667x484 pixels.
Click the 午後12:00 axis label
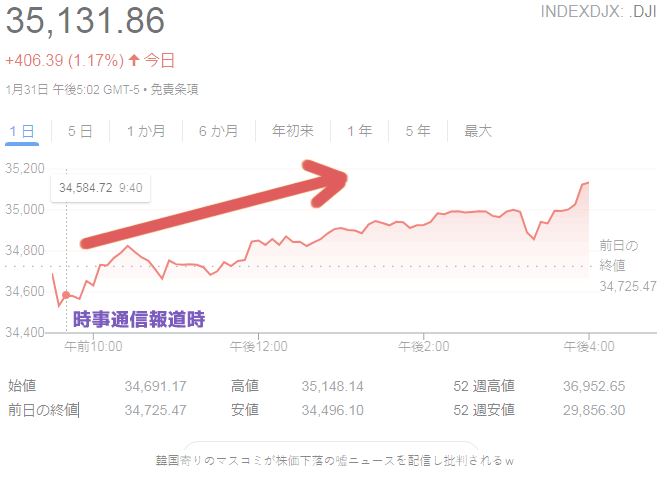coord(258,347)
